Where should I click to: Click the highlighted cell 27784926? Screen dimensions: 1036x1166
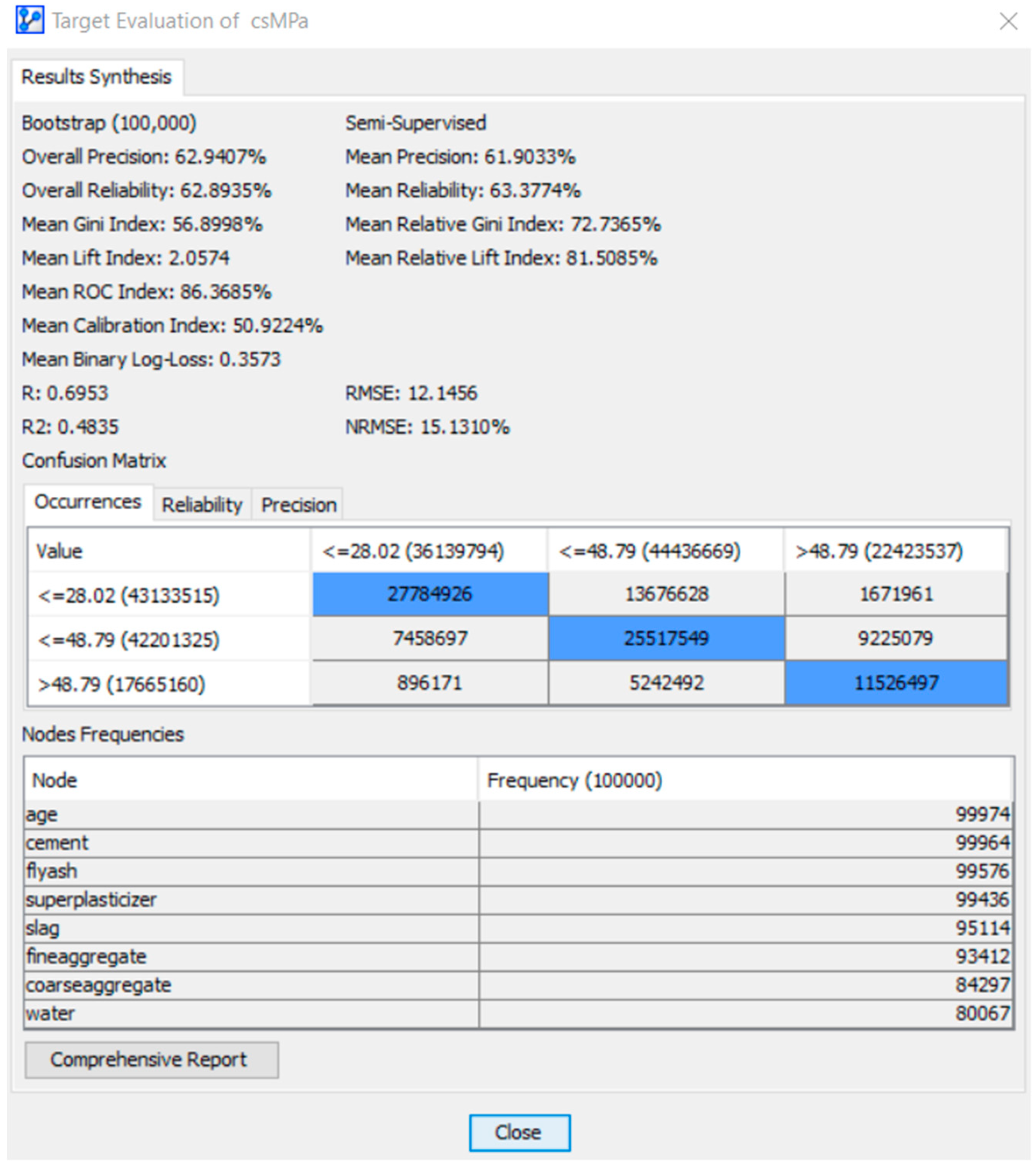[429, 595]
